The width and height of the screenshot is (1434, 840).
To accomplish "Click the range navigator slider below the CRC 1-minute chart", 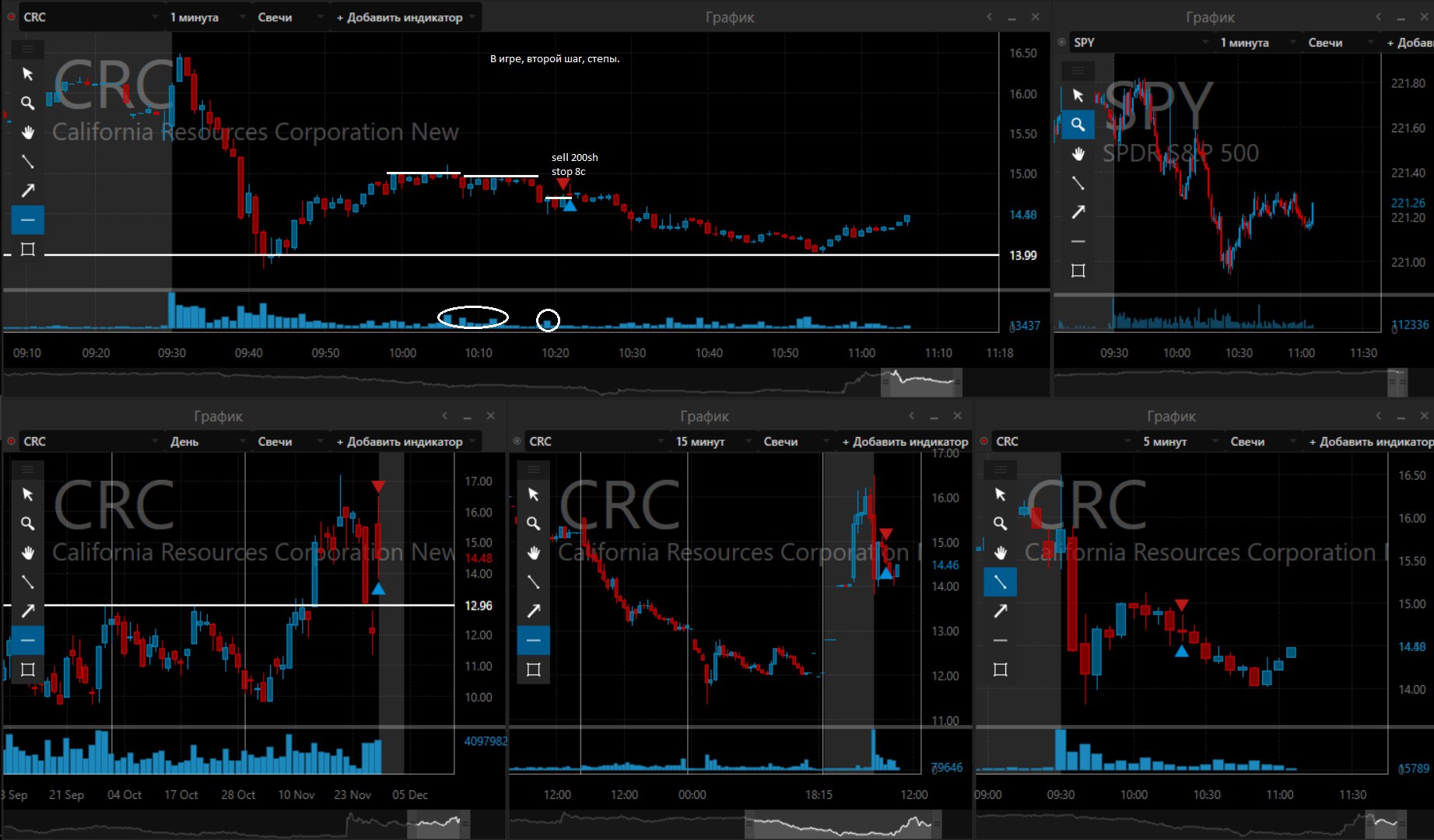I will click(x=921, y=382).
